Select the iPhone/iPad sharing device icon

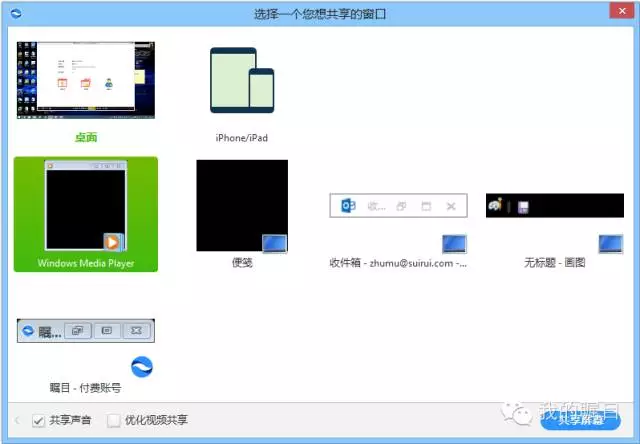pos(242,81)
